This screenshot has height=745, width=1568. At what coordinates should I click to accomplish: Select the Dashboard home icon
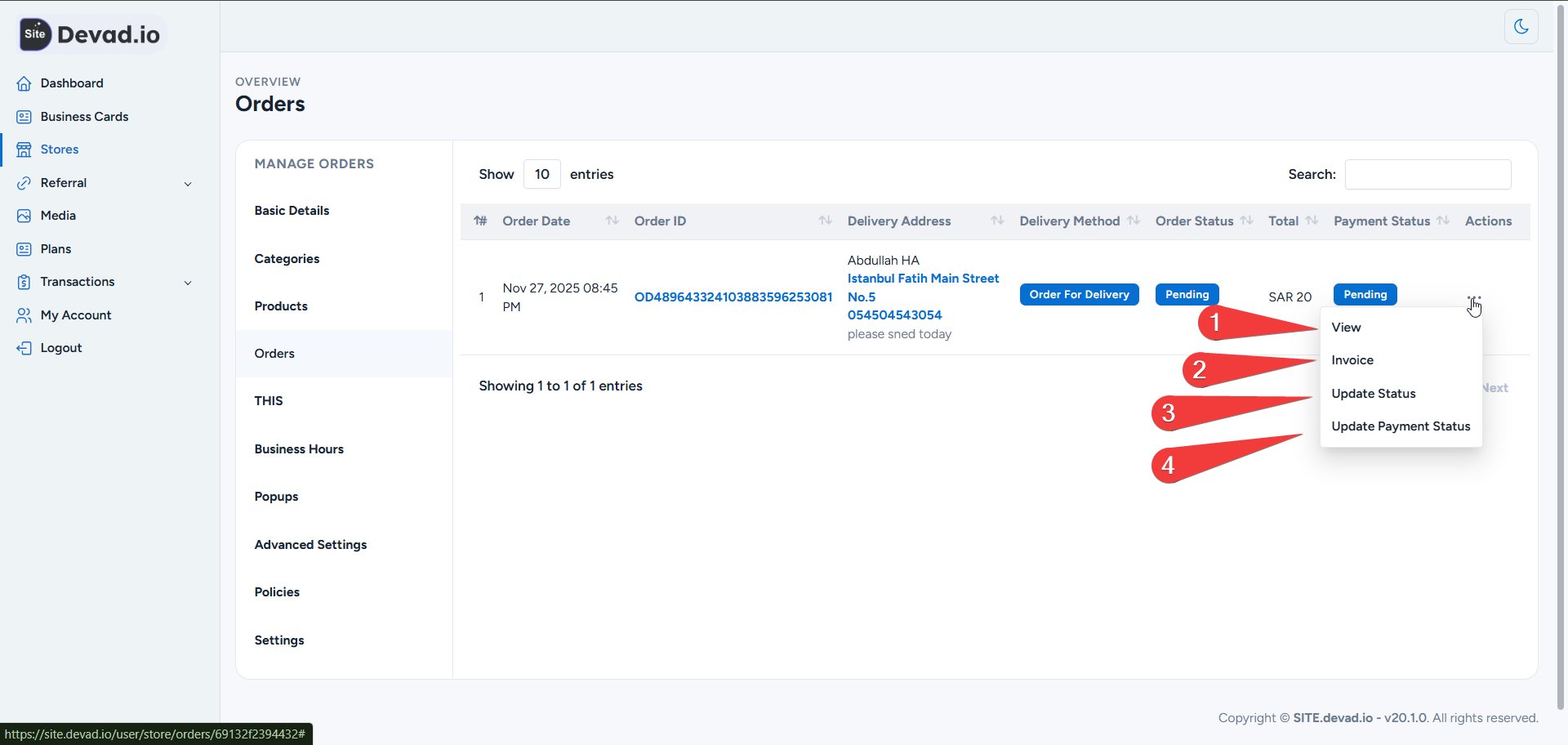24,83
